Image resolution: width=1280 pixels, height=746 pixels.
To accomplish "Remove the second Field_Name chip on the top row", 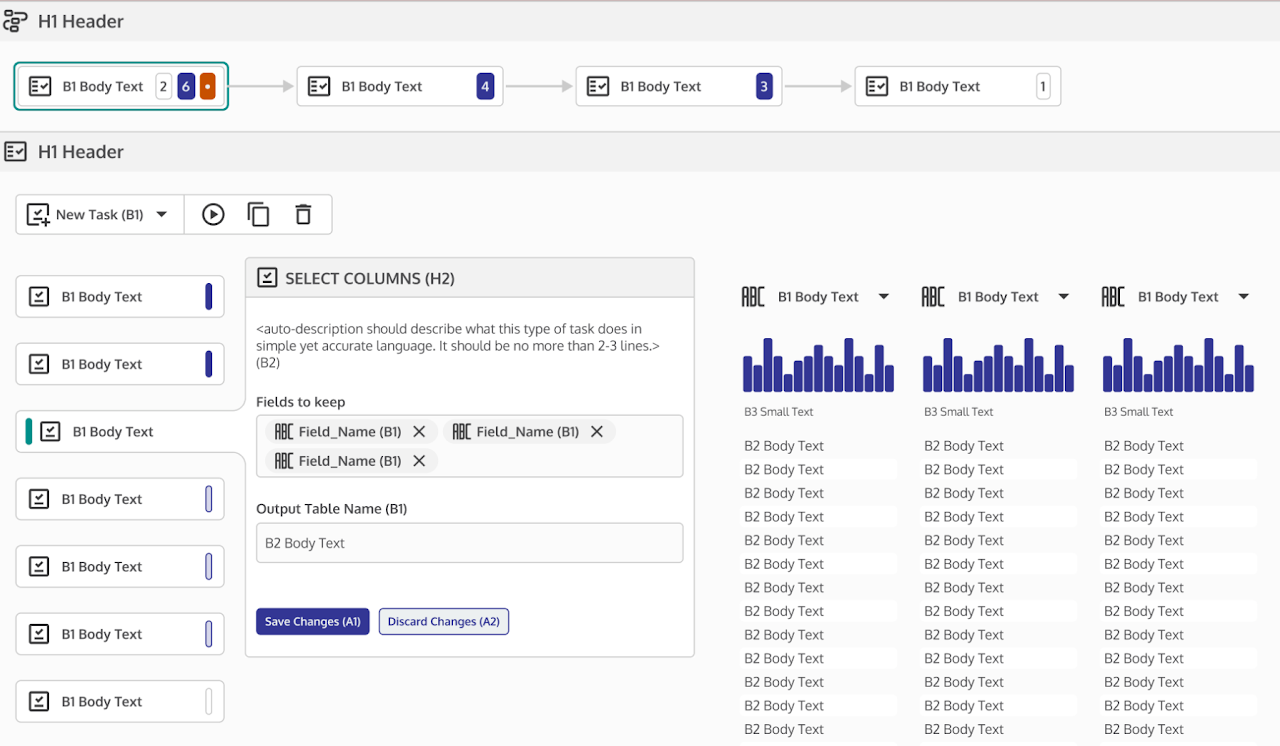I will point(597,431).
